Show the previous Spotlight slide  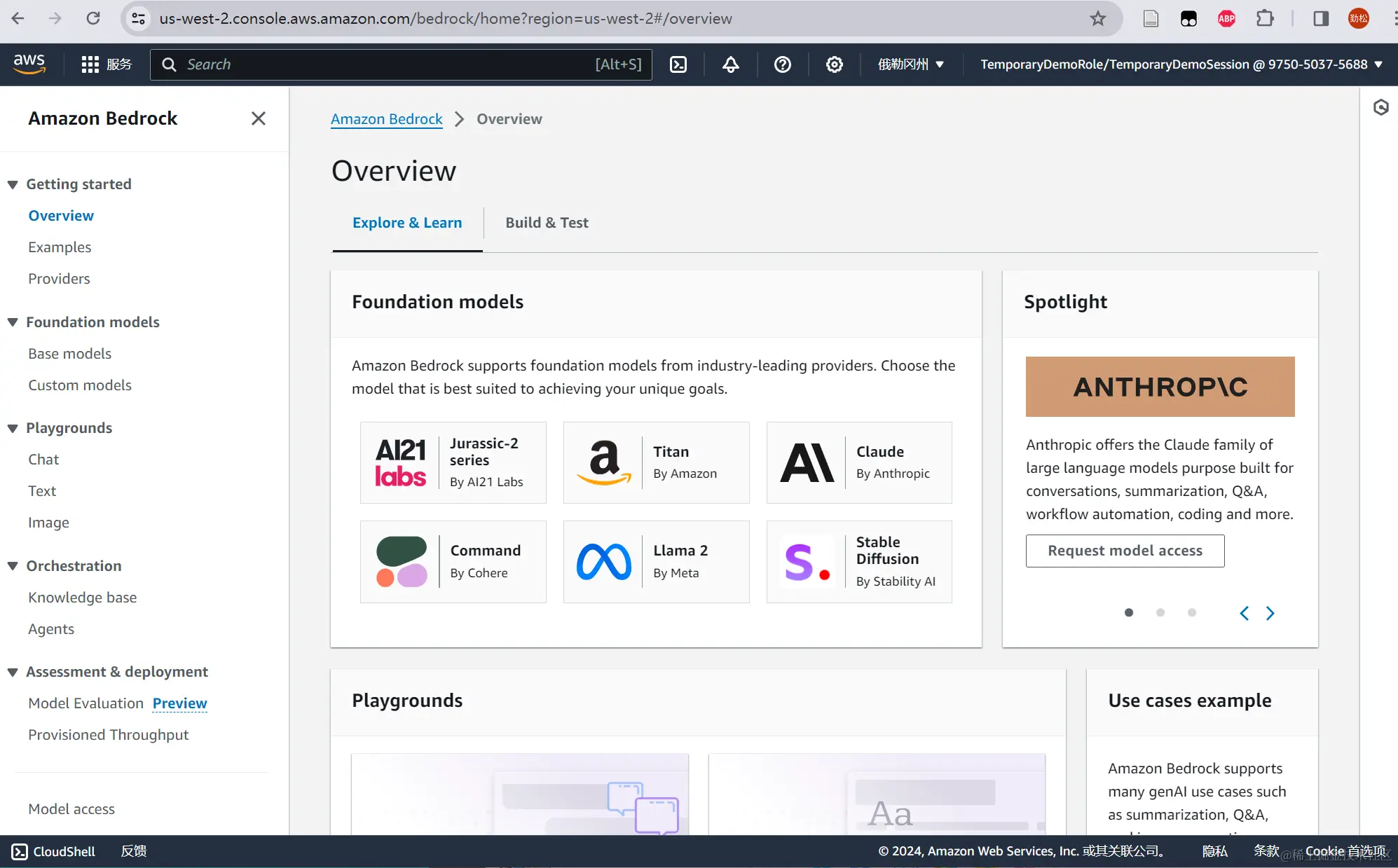pyautogui.click(x=1244, y=613)
